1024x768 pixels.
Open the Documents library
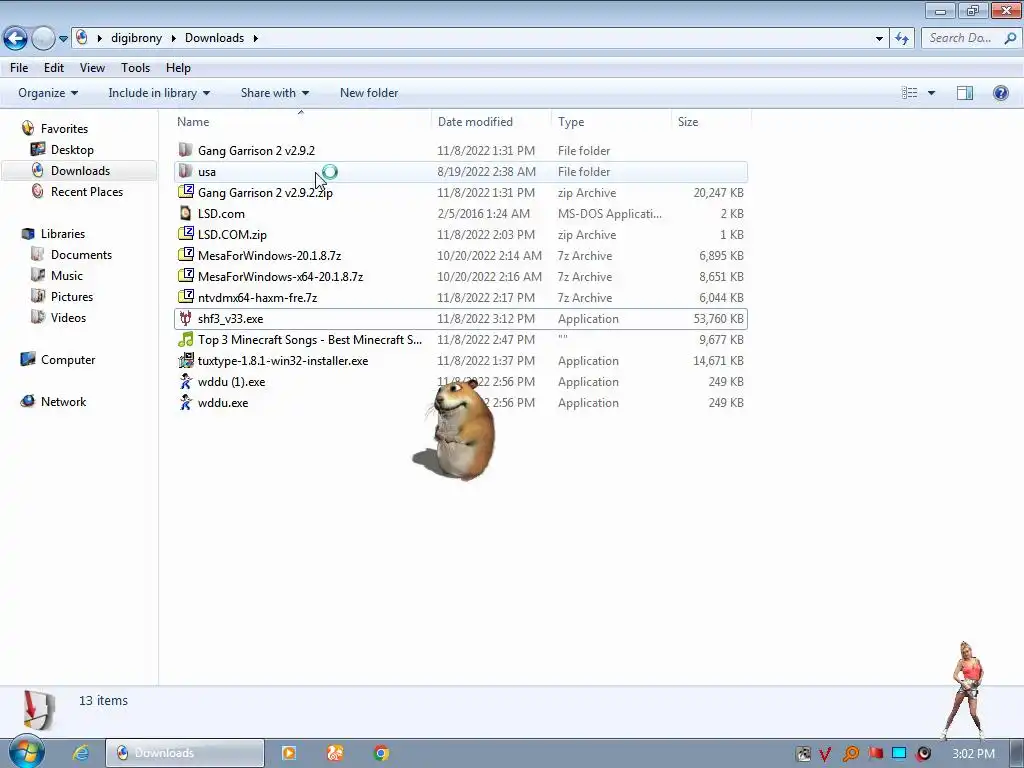coord(81,255)
